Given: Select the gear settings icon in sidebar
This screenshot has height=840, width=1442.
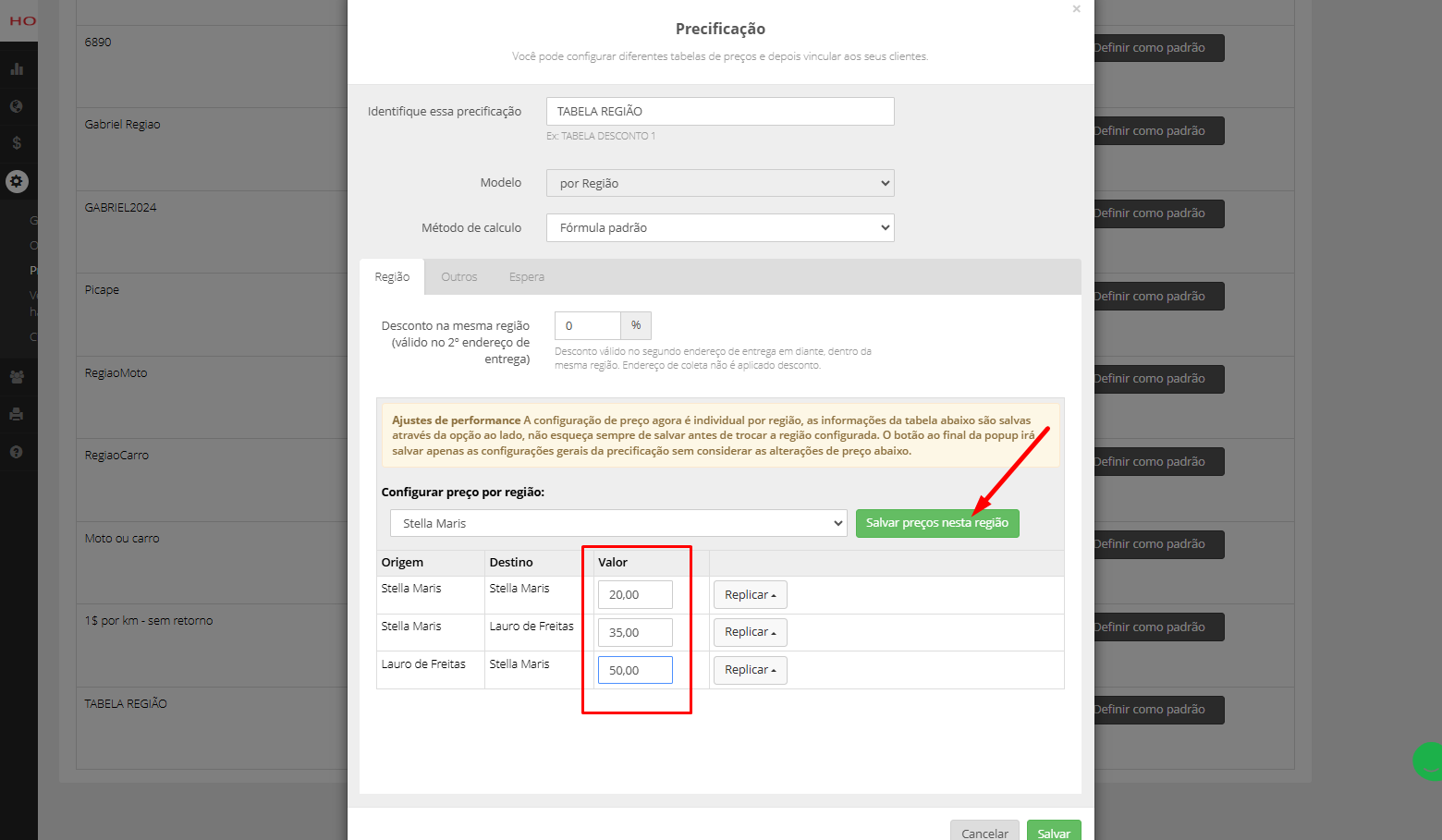Looking at the screenshot, I should (17, 181).
